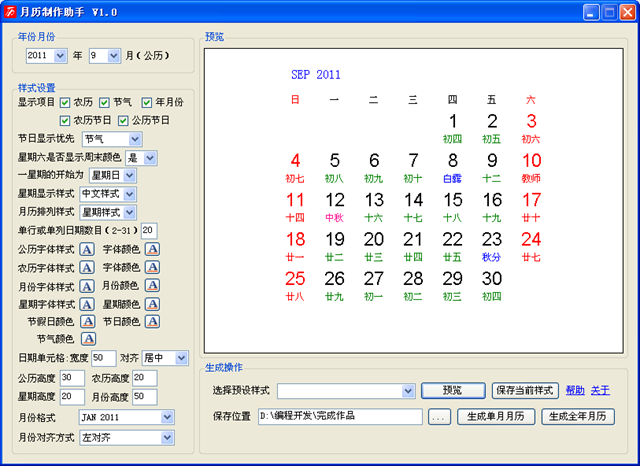Open the 星期字体样式 font icon
Screen dimensions: 640x466
coord(87,304)
